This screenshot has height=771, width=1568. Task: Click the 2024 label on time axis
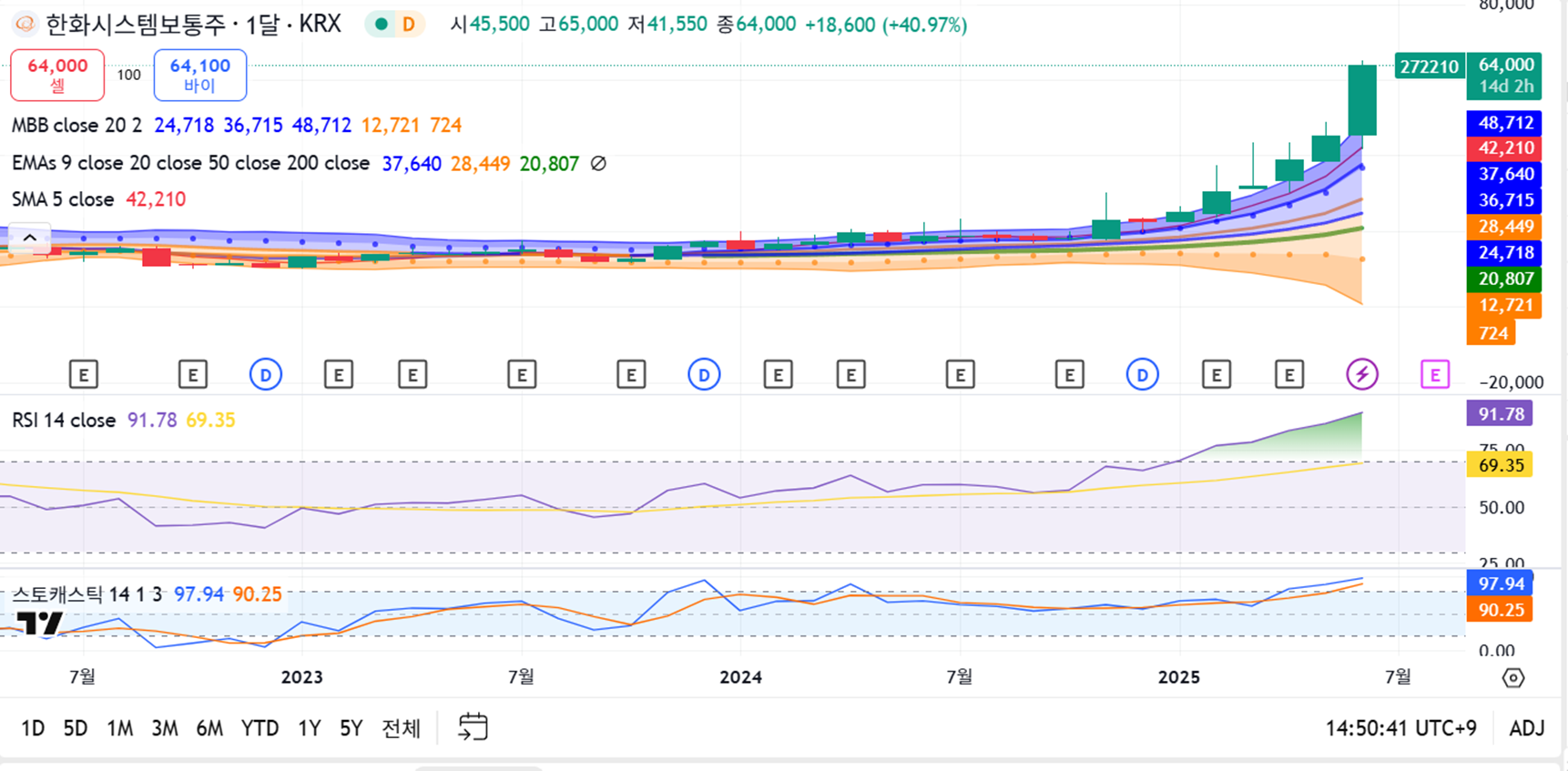tap(740, 677)
